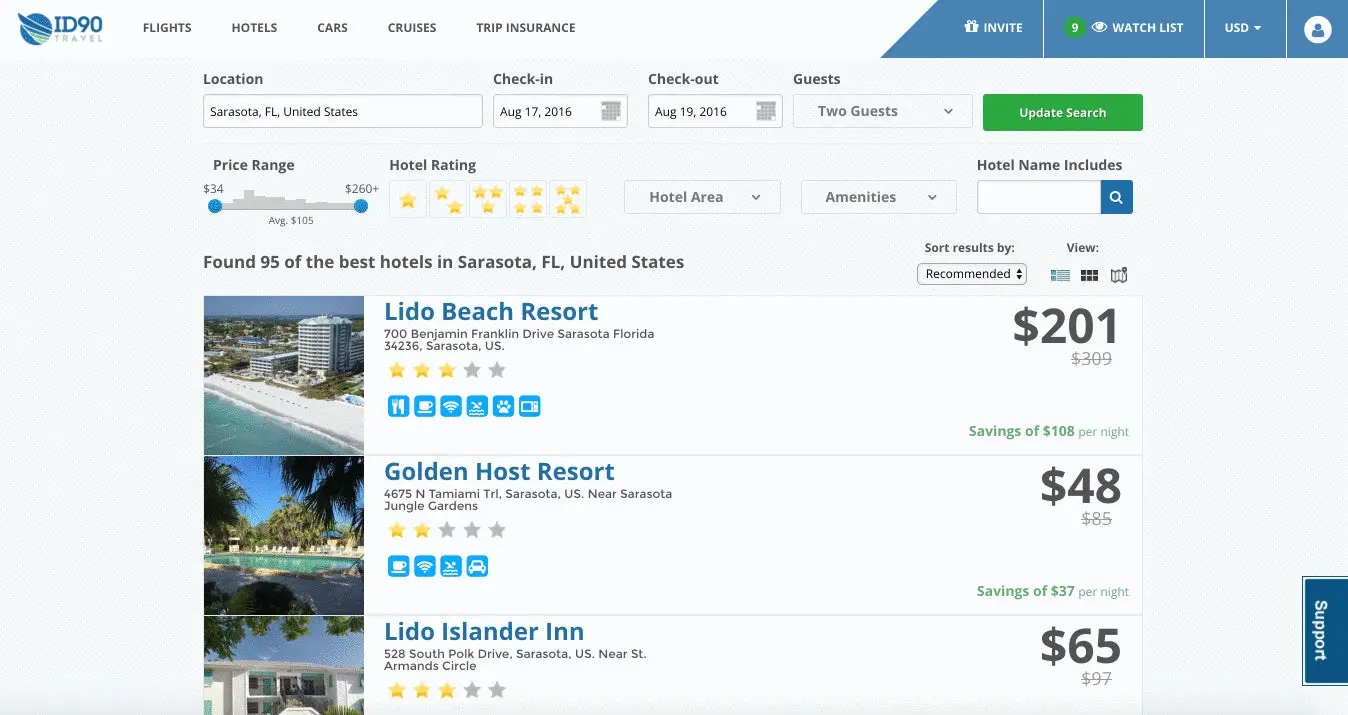
Task: Select the grid view icon
Action: pos(1089,274)
